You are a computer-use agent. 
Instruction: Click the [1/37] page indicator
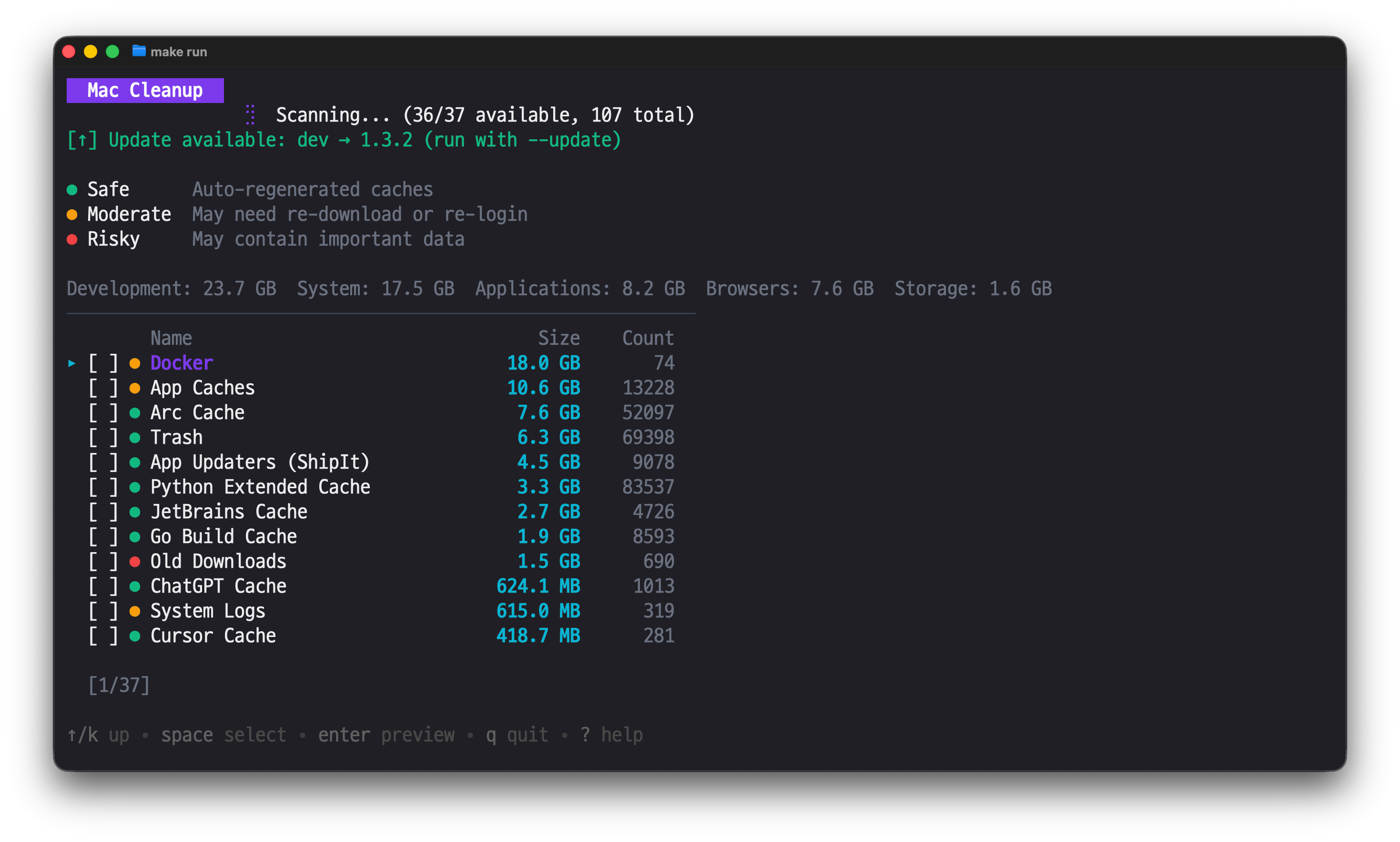pos(119,686)
